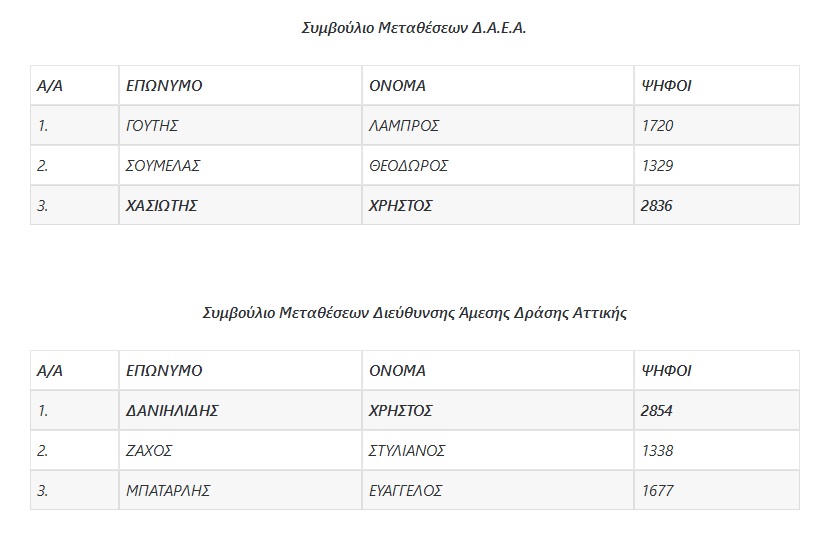Image resolution: width=813 pixels, height=533 pixels.
Task: Click the bold surname ΔΑΝΙΗΛΙΔΗΣ
Action: [x=172, y=410]
